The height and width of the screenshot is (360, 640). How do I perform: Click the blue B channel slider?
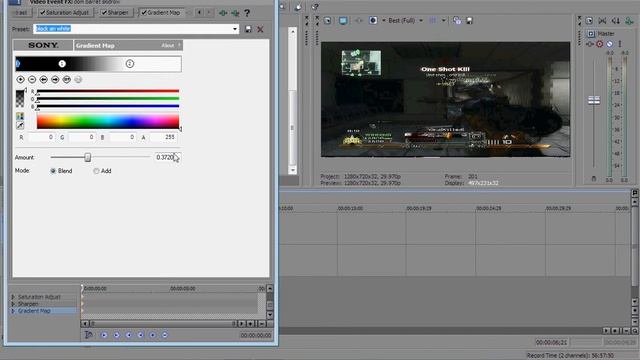108,106
